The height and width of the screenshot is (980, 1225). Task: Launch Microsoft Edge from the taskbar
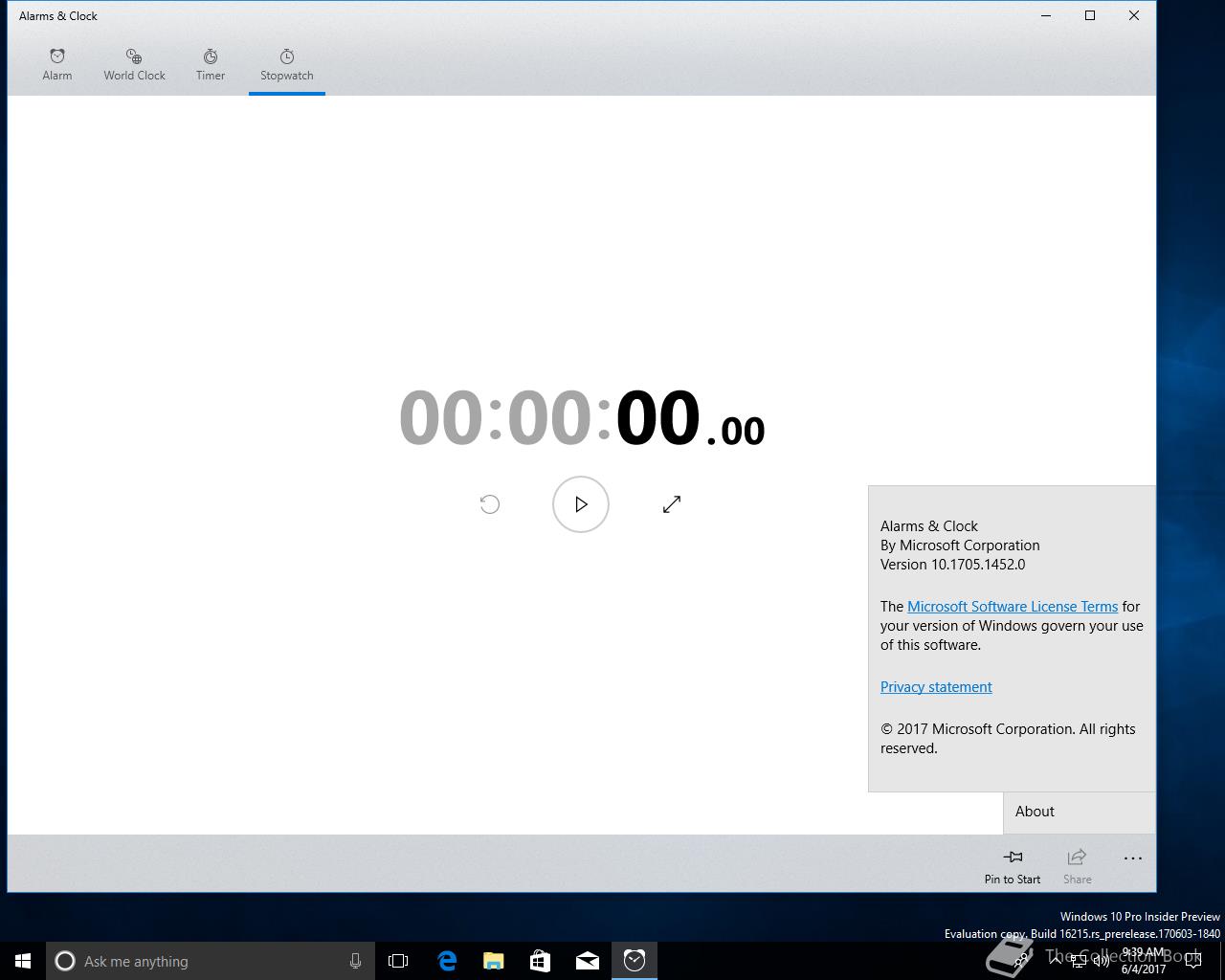coord(447,961)
